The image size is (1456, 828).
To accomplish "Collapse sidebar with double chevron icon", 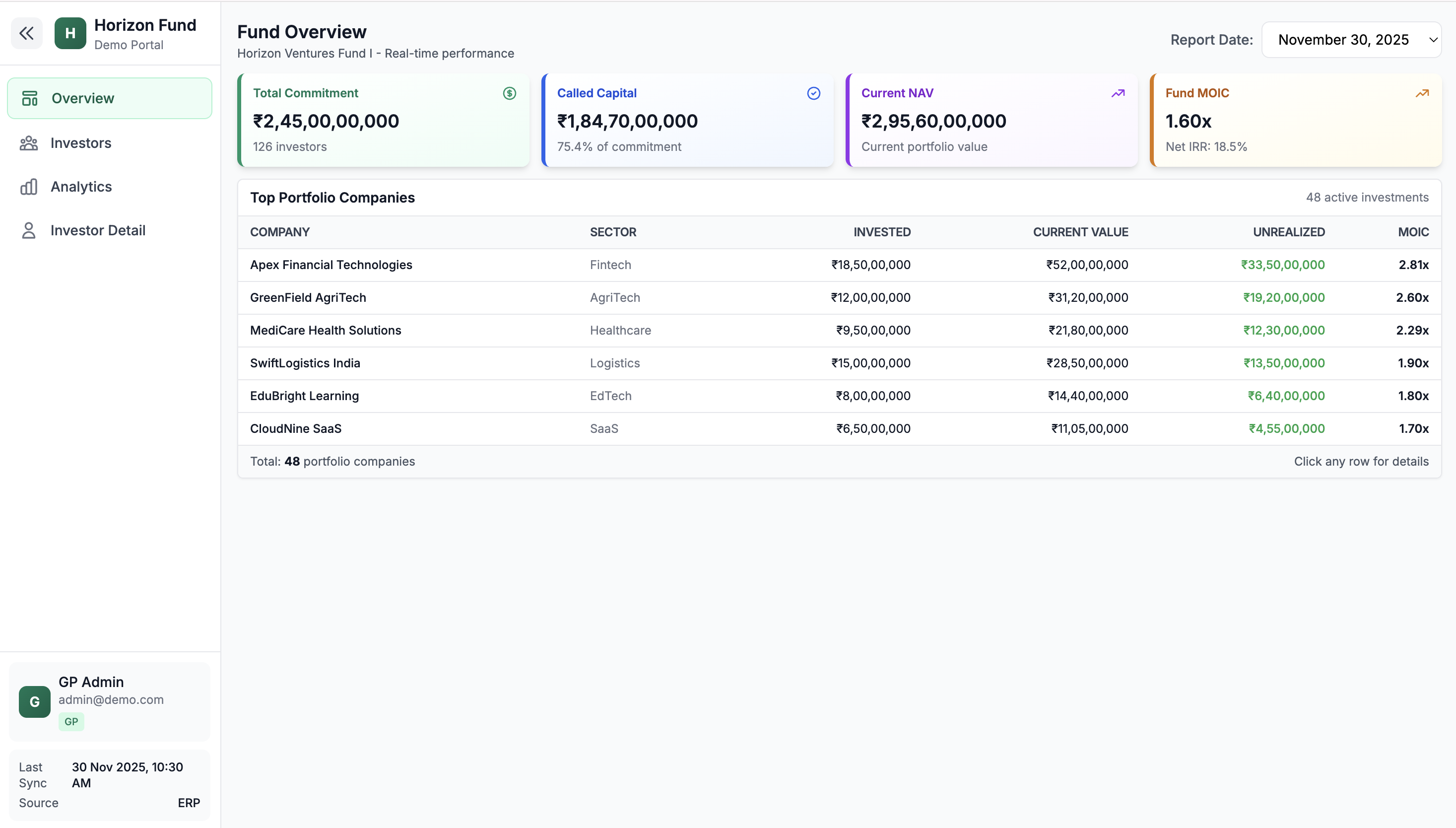I will coord(26,34).
